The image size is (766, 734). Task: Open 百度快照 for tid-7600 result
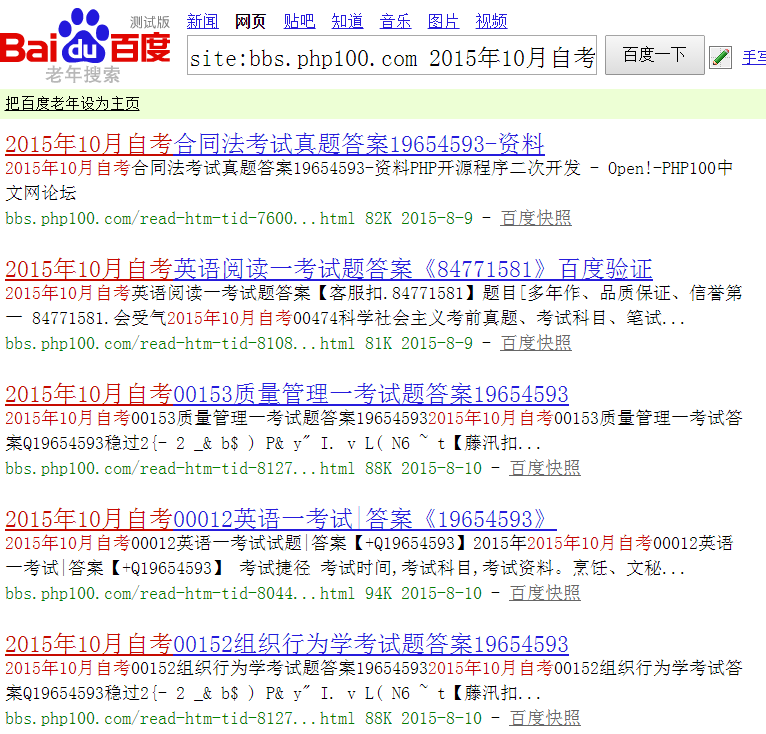tap(536, 218)
